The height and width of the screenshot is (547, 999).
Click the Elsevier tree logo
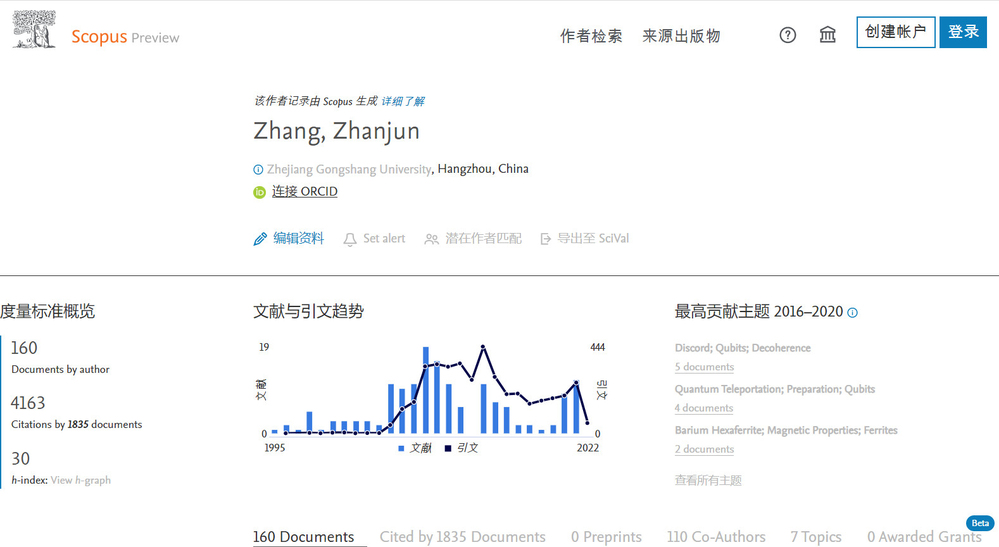(34, 30)
